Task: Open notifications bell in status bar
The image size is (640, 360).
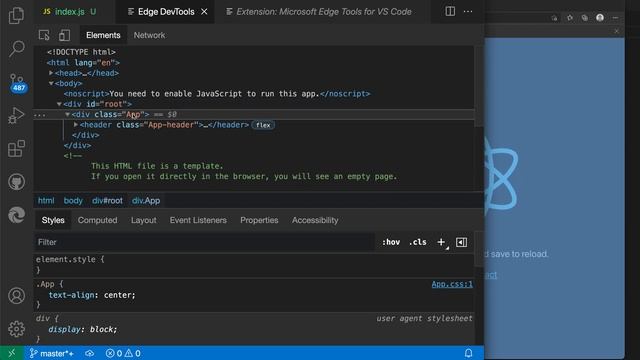Action: click(x=468, y=353)
